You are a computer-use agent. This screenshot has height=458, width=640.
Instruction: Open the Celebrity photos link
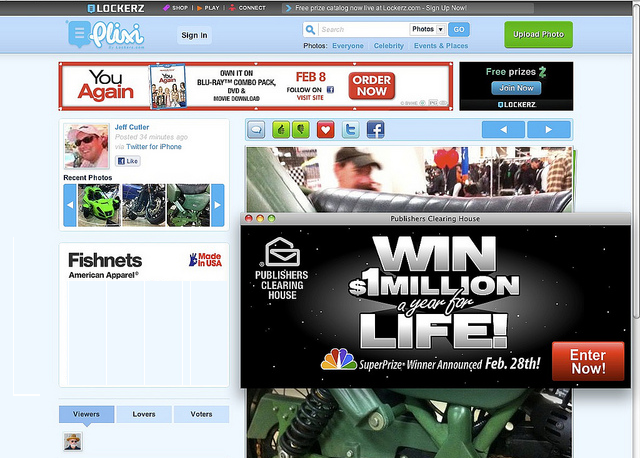click(x=388, y=46)
